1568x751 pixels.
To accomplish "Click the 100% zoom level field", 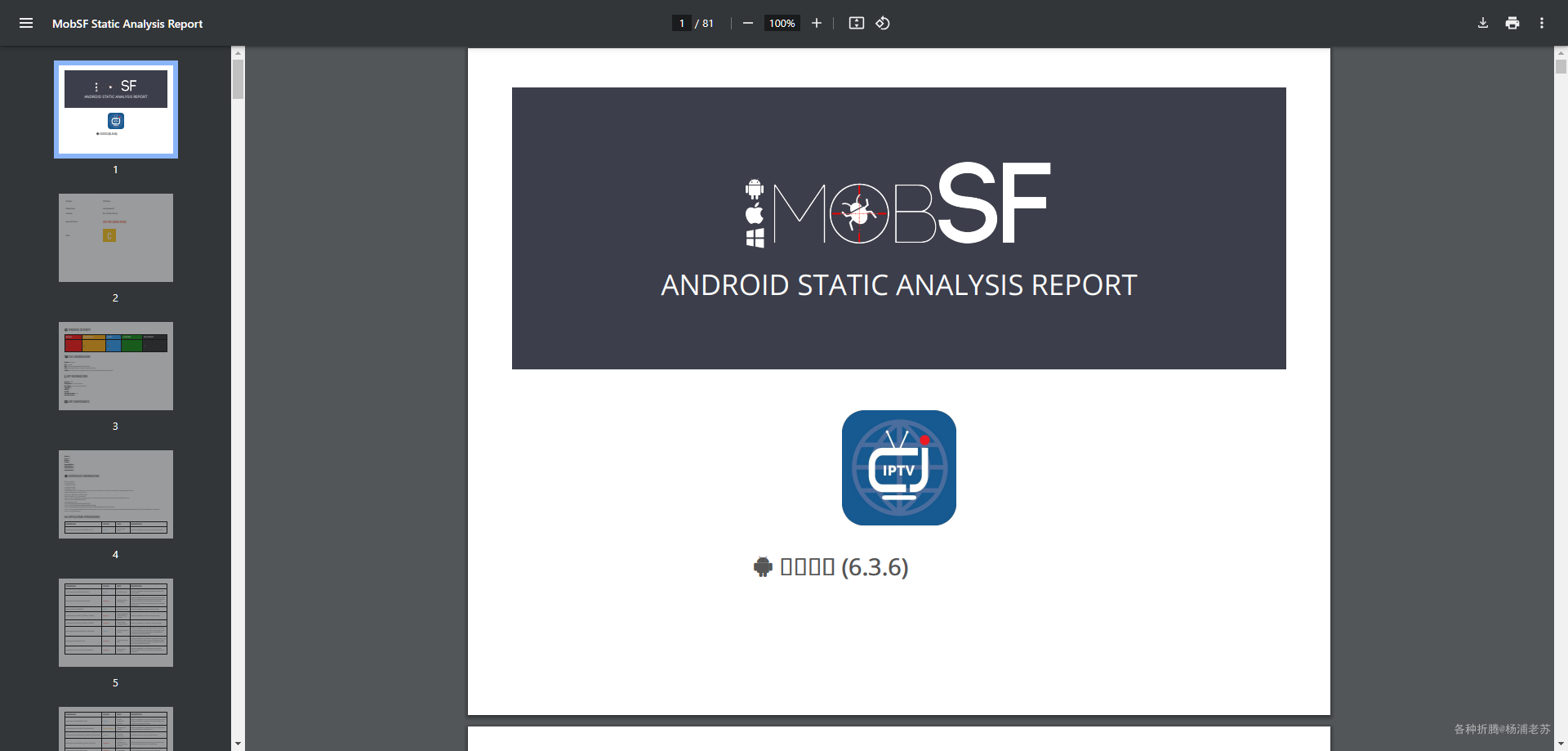I will click(x=782, y=23).
